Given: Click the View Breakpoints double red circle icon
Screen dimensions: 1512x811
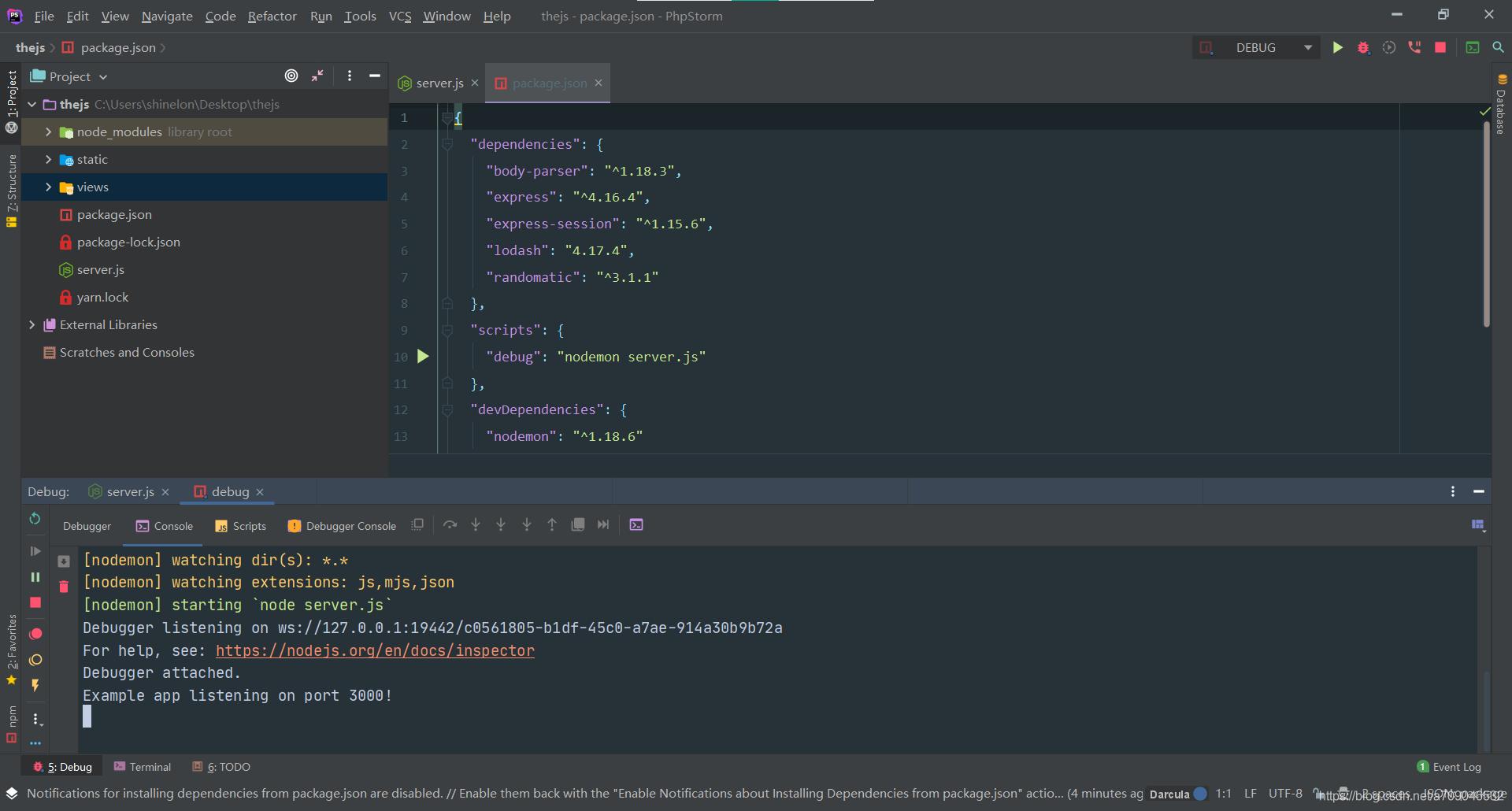Looking at the screenshot, I should tap(35, 634).
